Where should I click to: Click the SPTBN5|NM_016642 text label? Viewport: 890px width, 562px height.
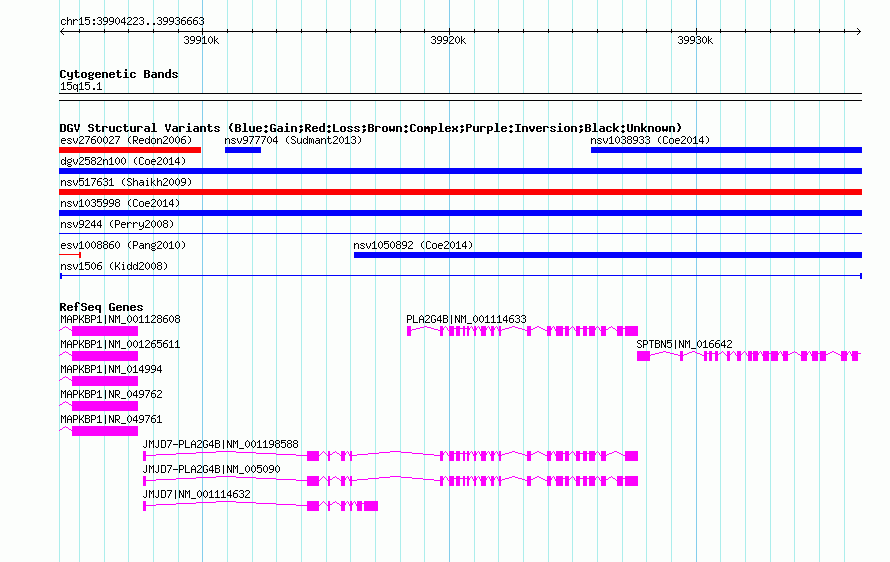pyautogui.click(x=685, y=345)
